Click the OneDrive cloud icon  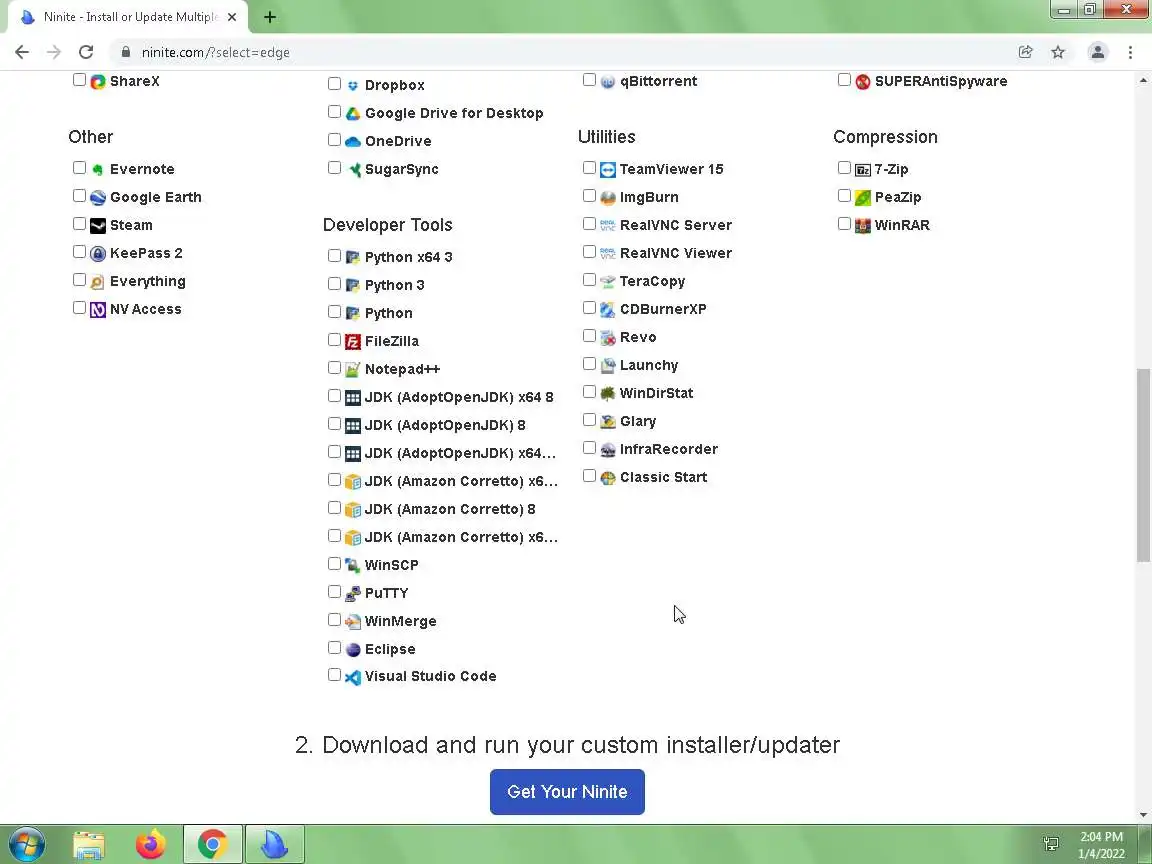pos(353,141)
